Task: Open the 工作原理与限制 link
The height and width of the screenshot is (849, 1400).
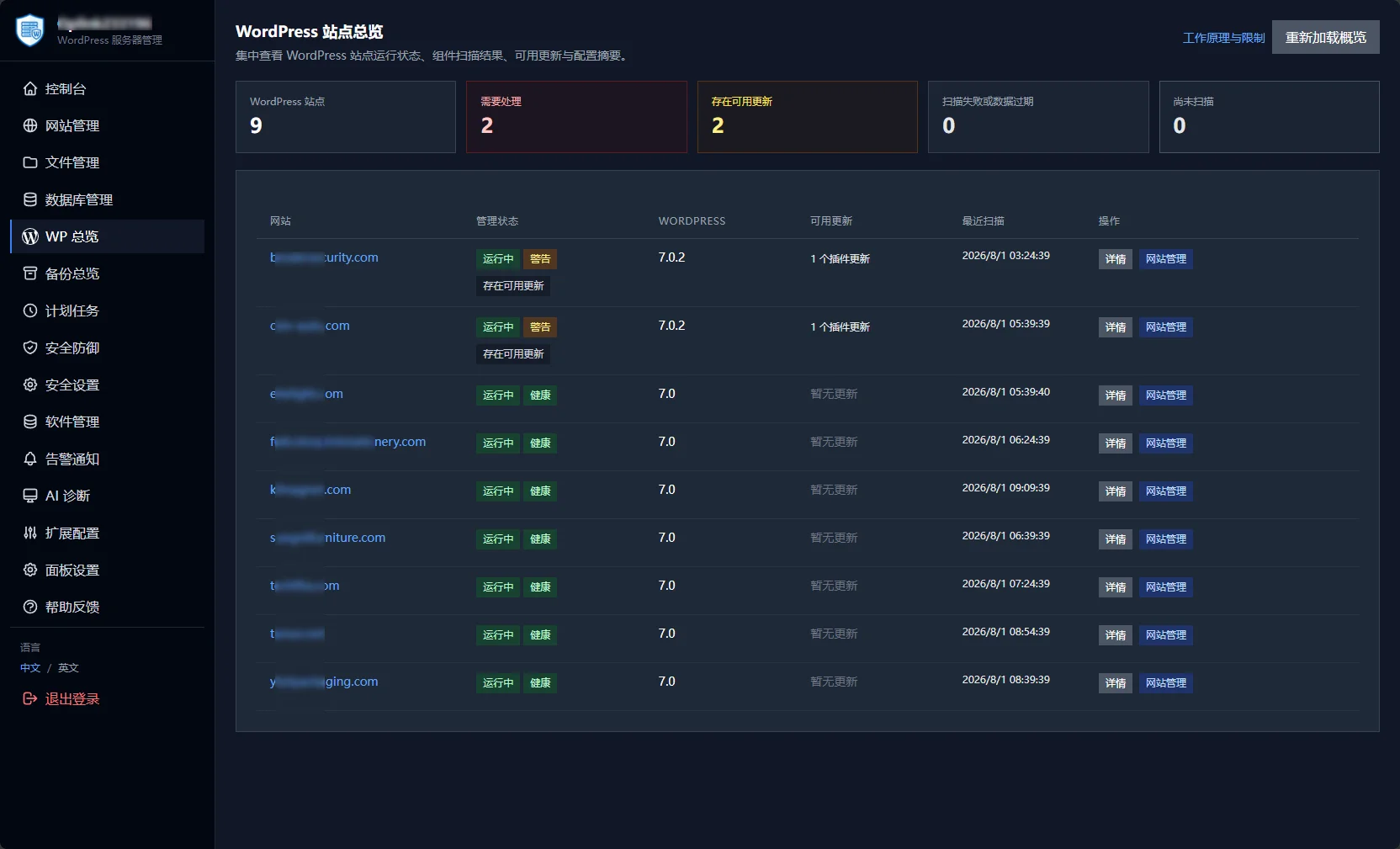Action: [1223, 38]
